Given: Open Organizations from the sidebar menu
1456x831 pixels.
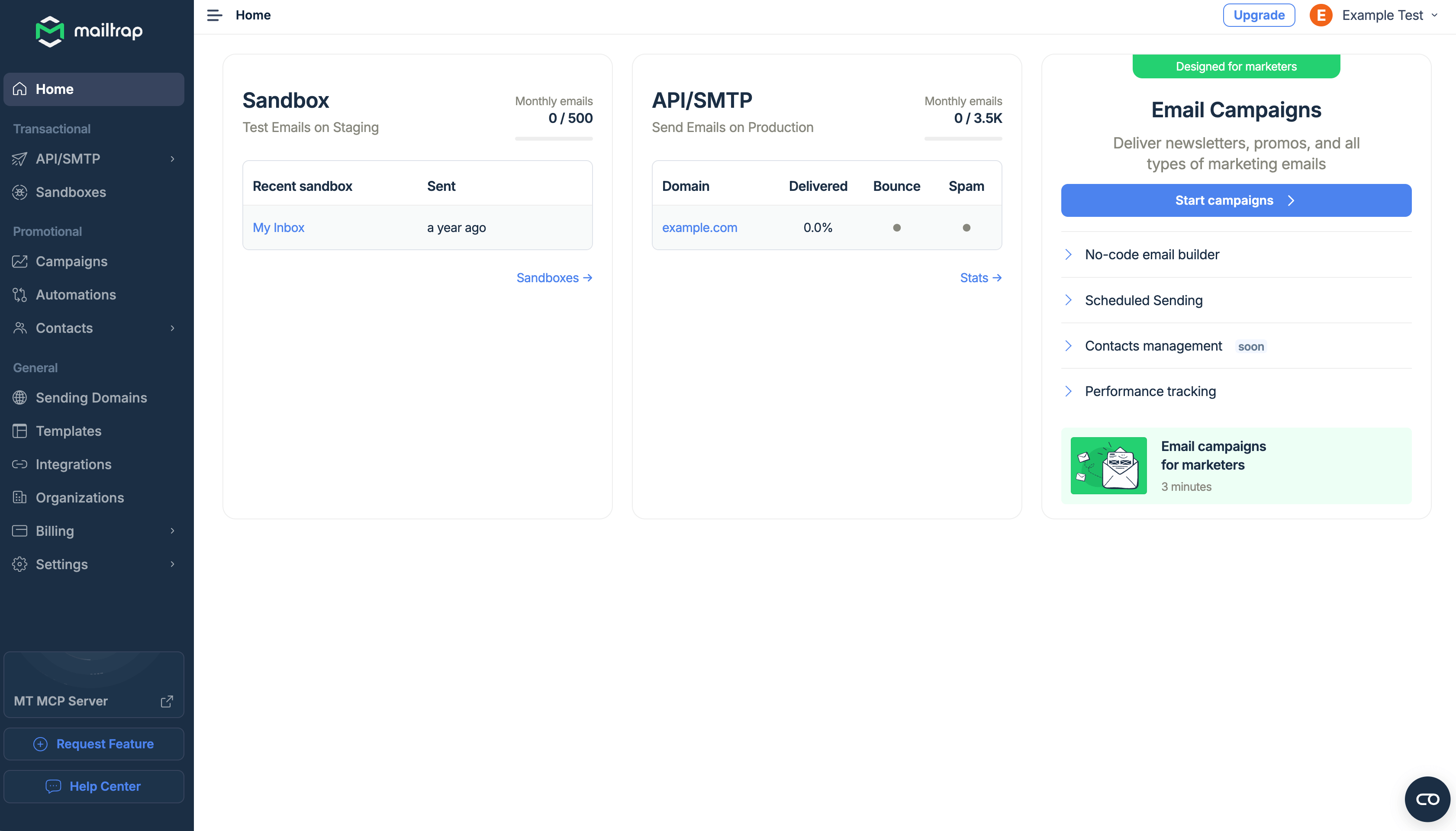Looking at the screenshot, I should tap(93, 498).
